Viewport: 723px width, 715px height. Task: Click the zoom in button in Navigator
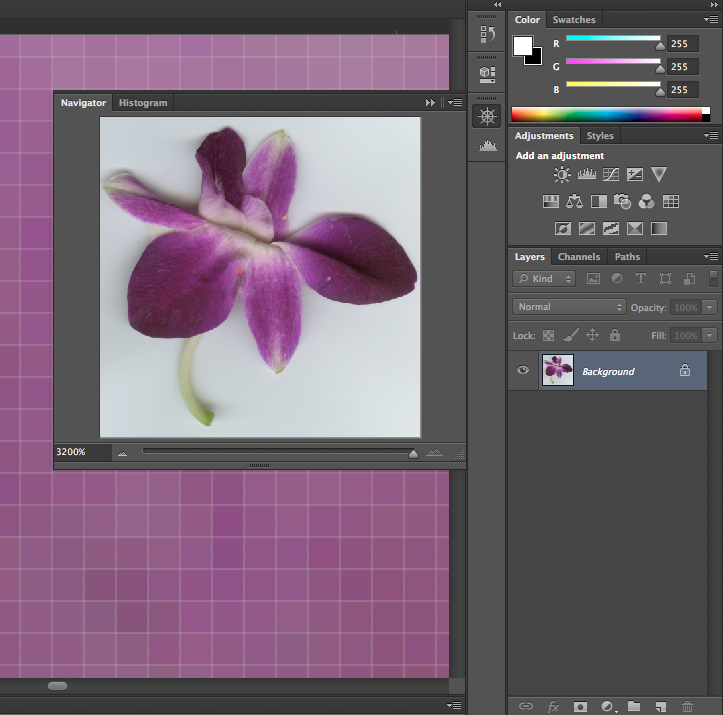(x=434, y=453)
